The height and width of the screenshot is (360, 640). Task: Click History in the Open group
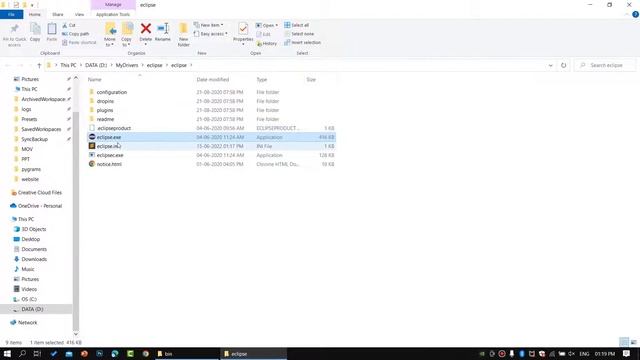(267, 43)
